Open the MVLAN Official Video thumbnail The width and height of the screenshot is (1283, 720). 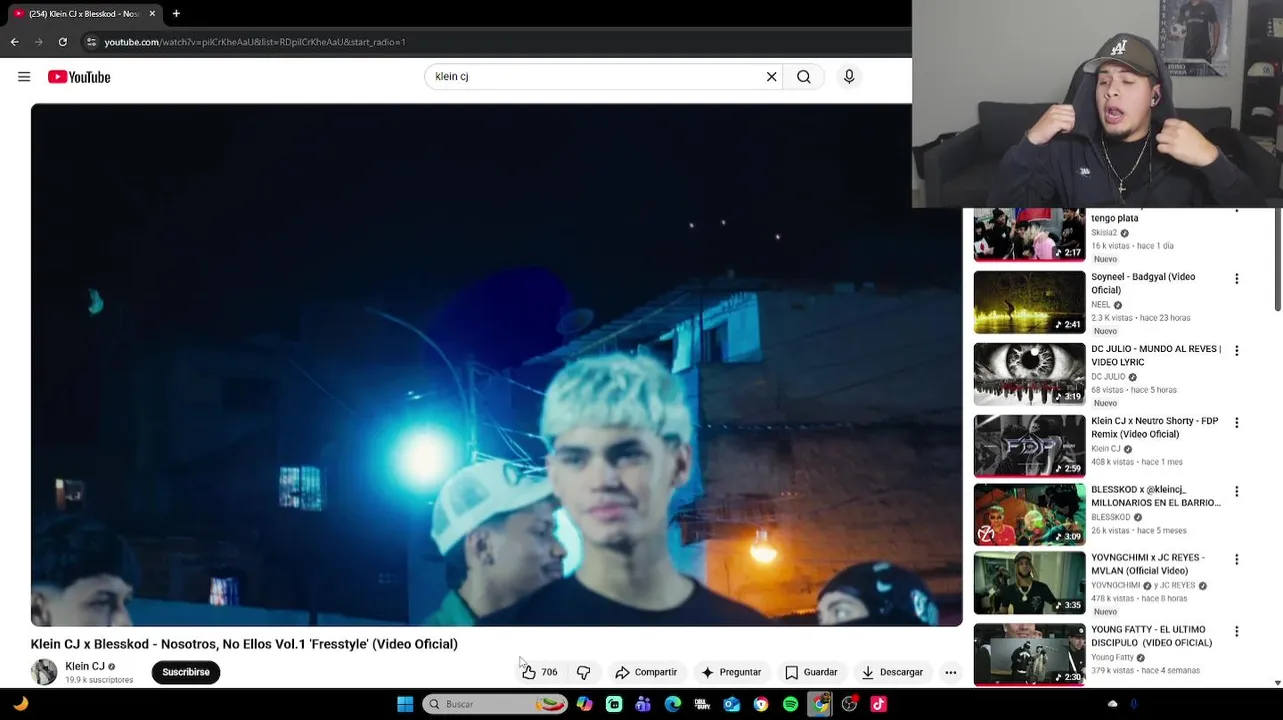(x=1029, y=582)
